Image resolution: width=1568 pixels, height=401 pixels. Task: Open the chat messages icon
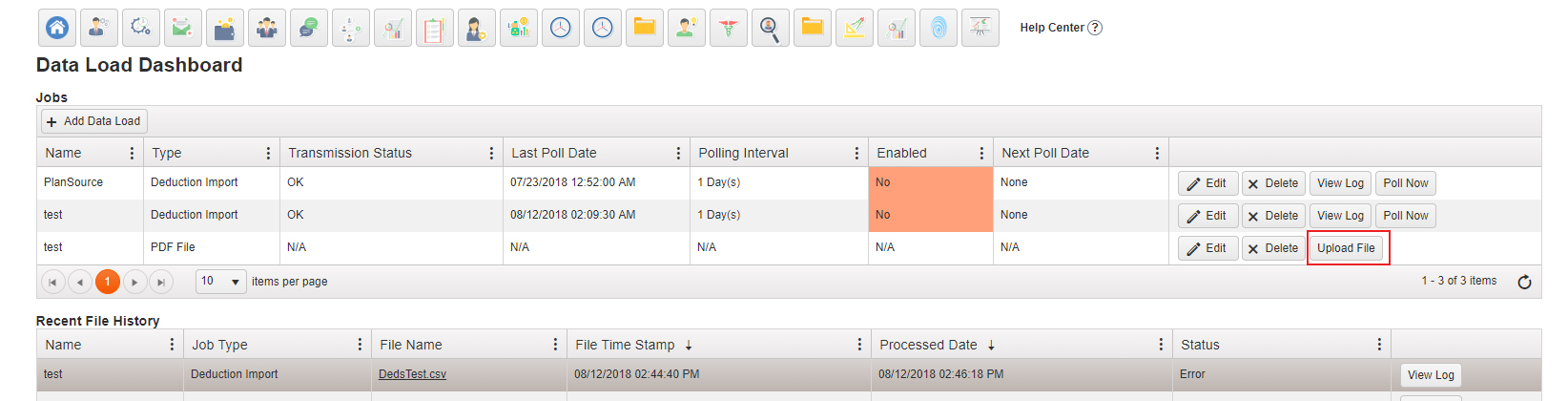[309, 28]
